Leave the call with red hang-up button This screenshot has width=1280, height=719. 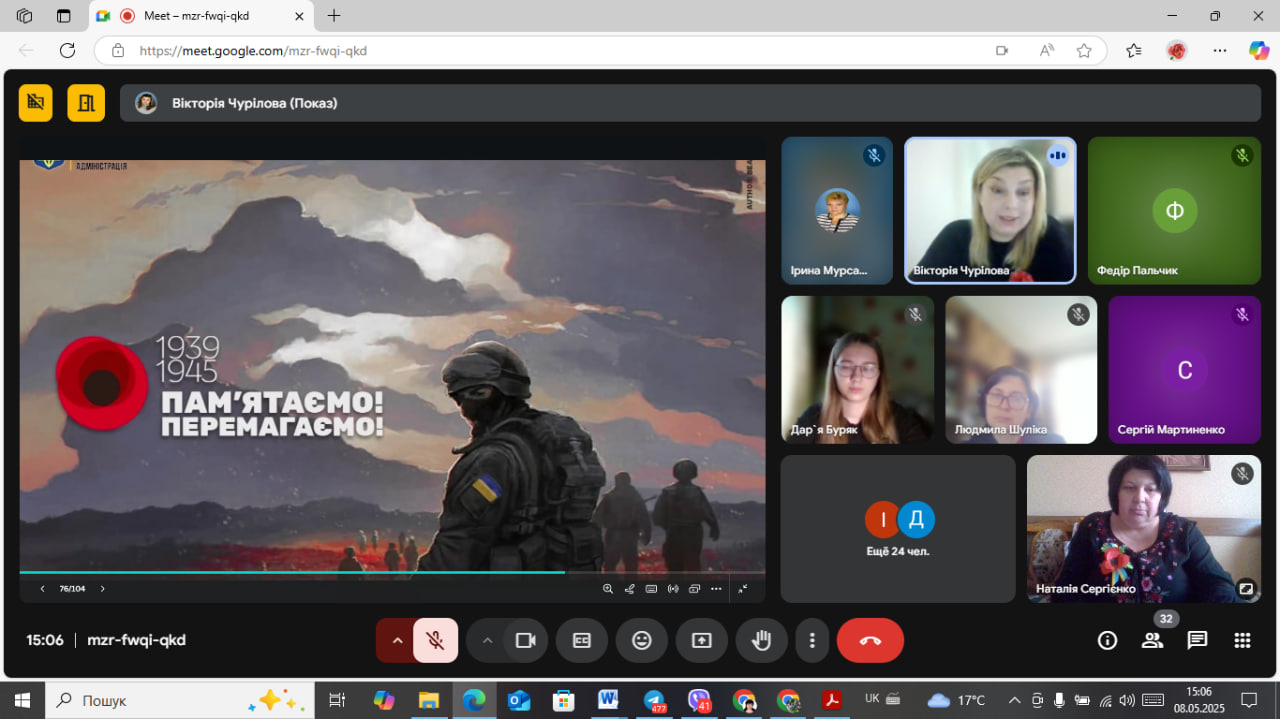point(870,640)
